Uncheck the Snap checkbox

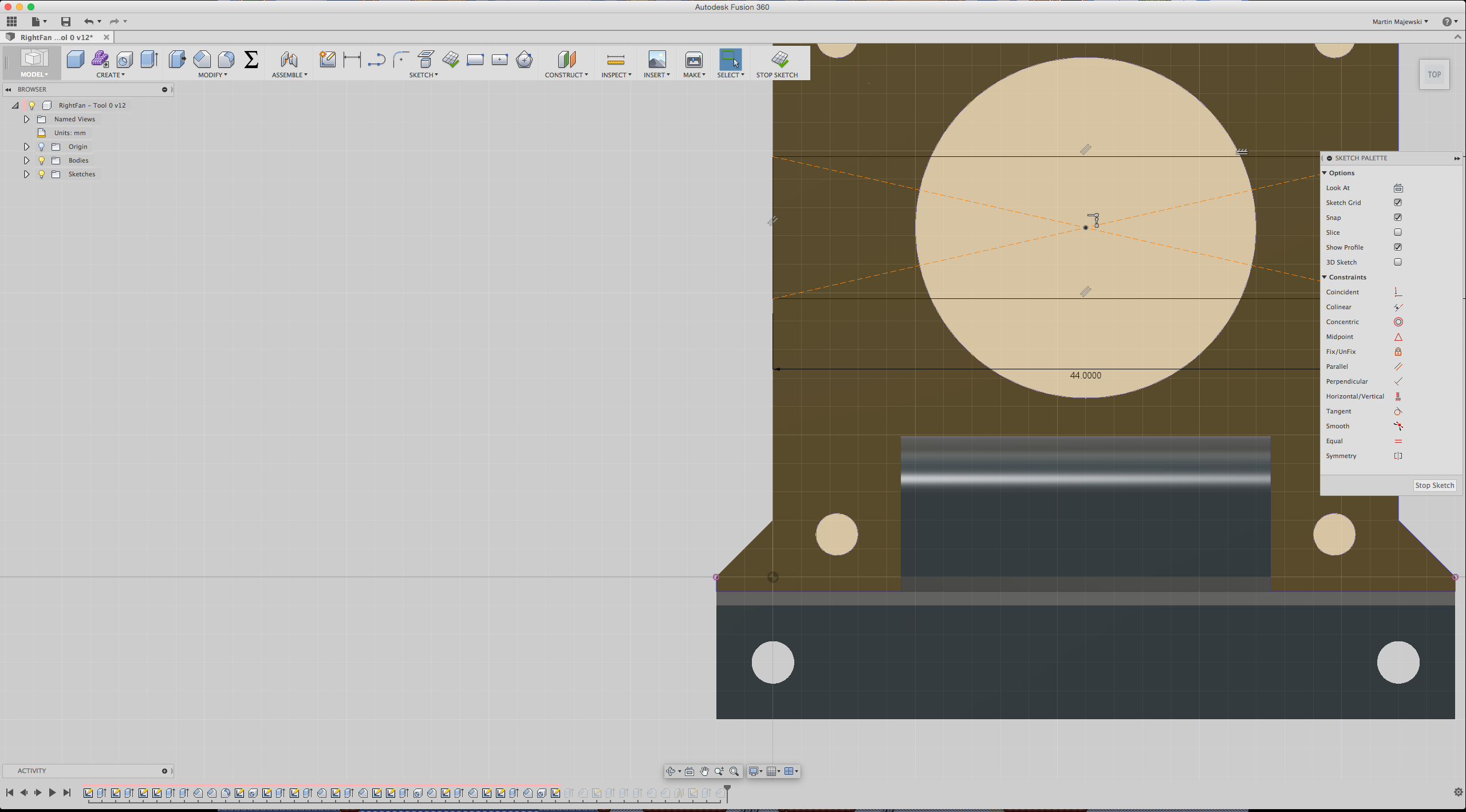[x=1398, y=218]
